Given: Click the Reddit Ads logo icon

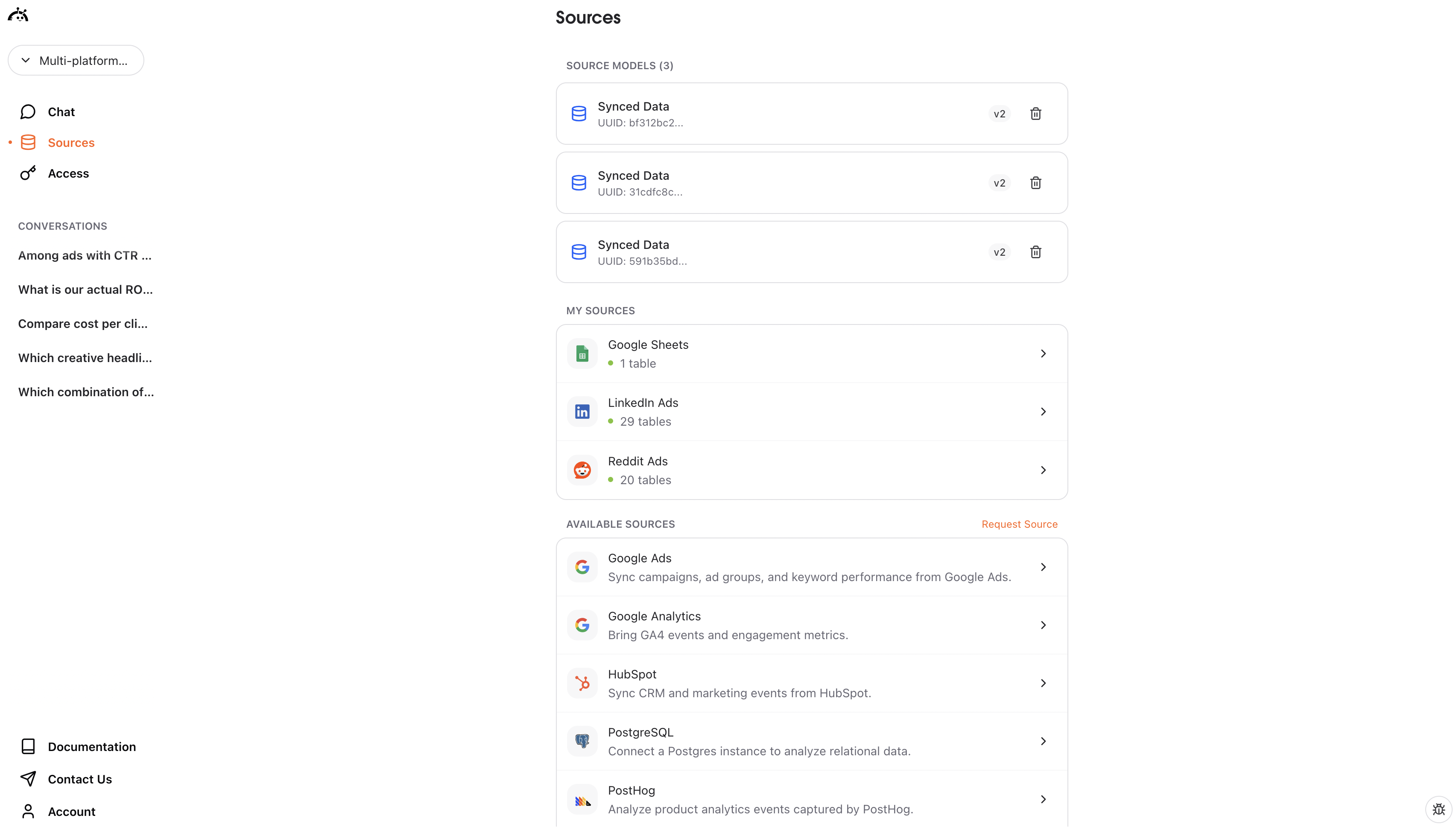Looking at the screenshot, I should (x=582, y=471).
